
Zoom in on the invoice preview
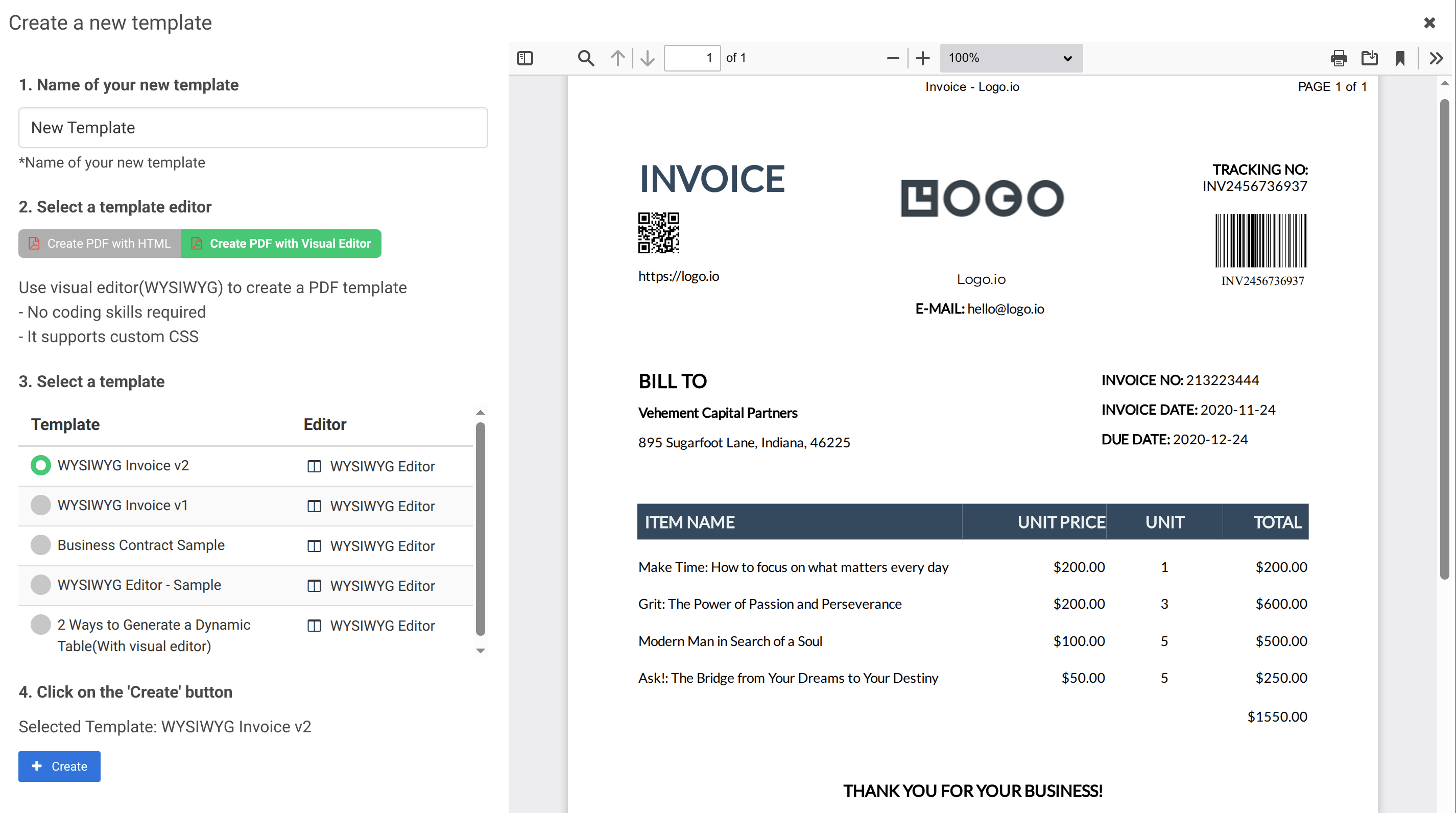click(922, 58)
